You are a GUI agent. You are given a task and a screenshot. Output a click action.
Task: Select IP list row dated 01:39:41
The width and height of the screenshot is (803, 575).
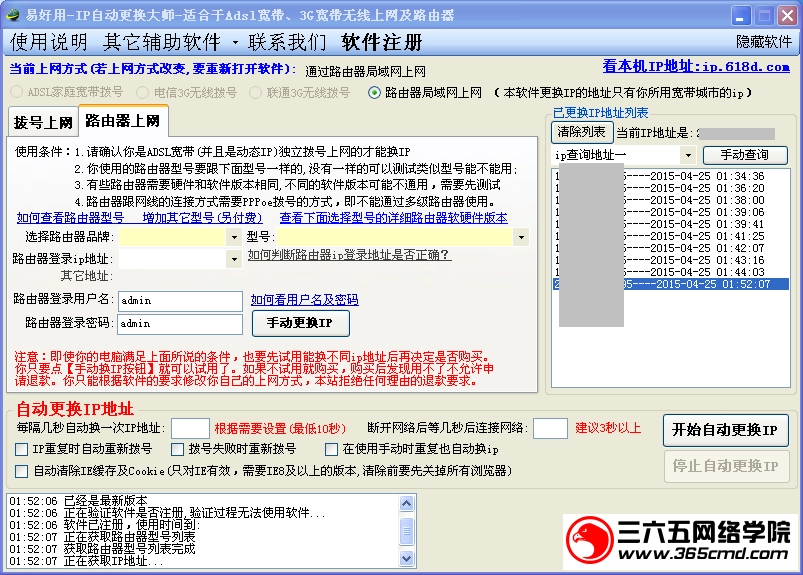point(670,224)
